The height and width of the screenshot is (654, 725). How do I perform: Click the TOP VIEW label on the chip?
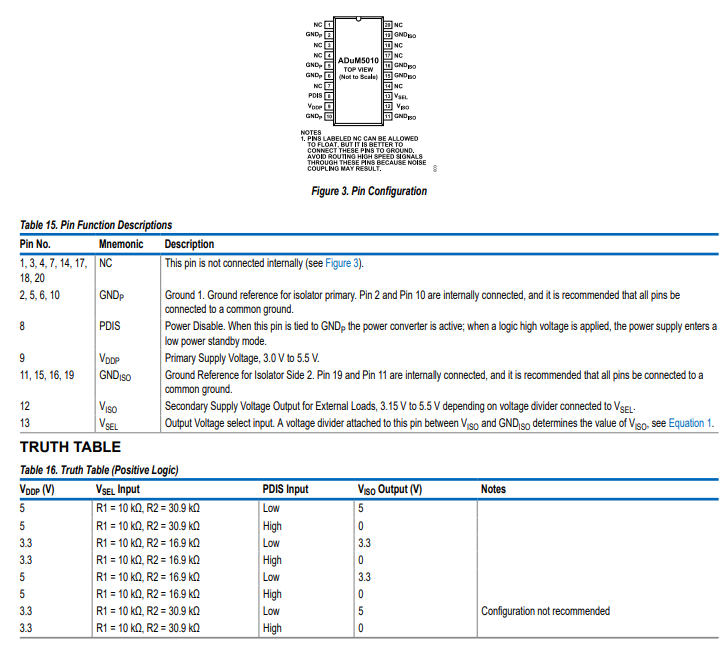click(358, 69)
